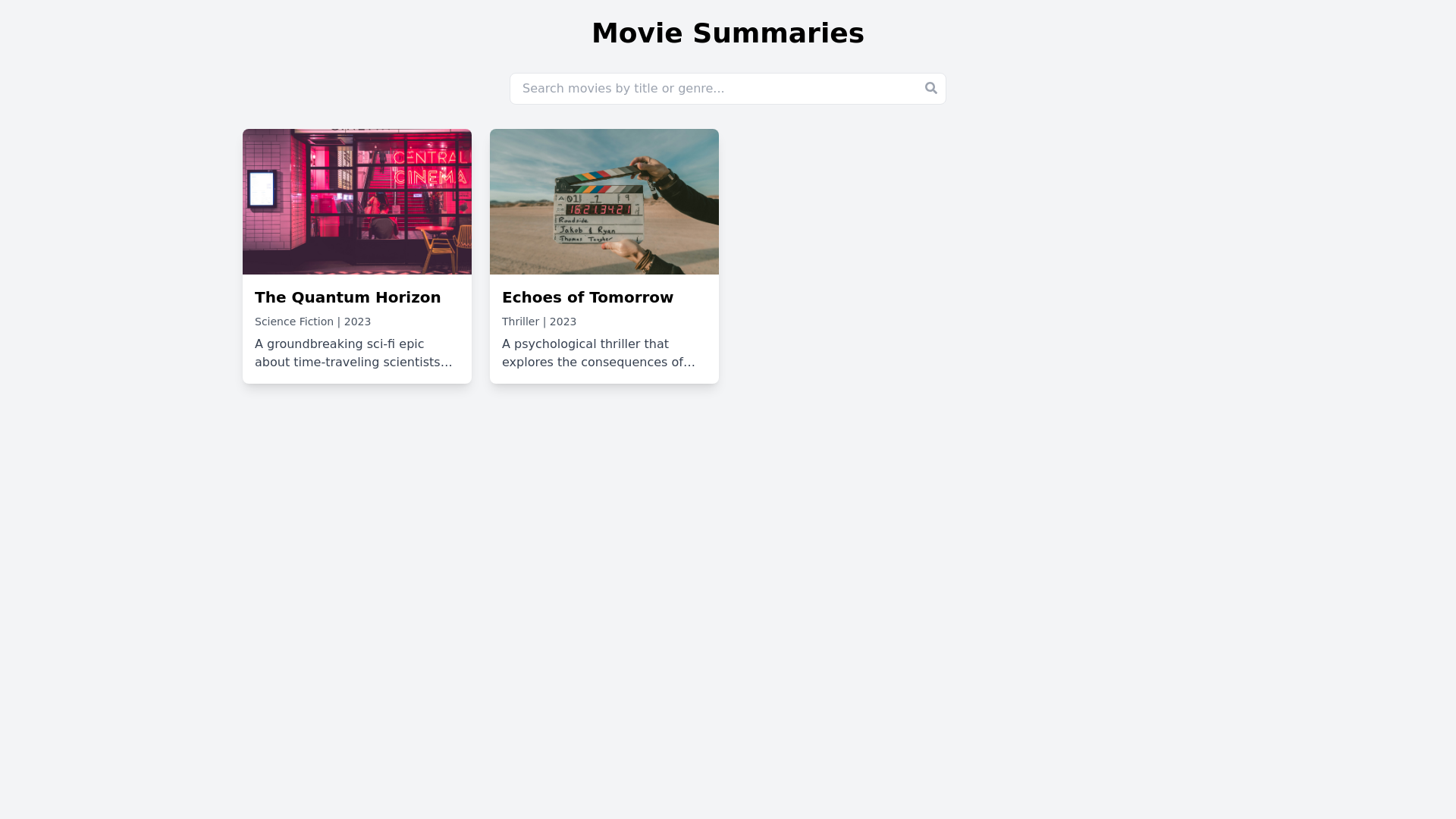The width and height of the screenshot is (1456, 819).
Task: Open the movie card for Echoes of Tomorrow
Action: (x=604, y=256)
